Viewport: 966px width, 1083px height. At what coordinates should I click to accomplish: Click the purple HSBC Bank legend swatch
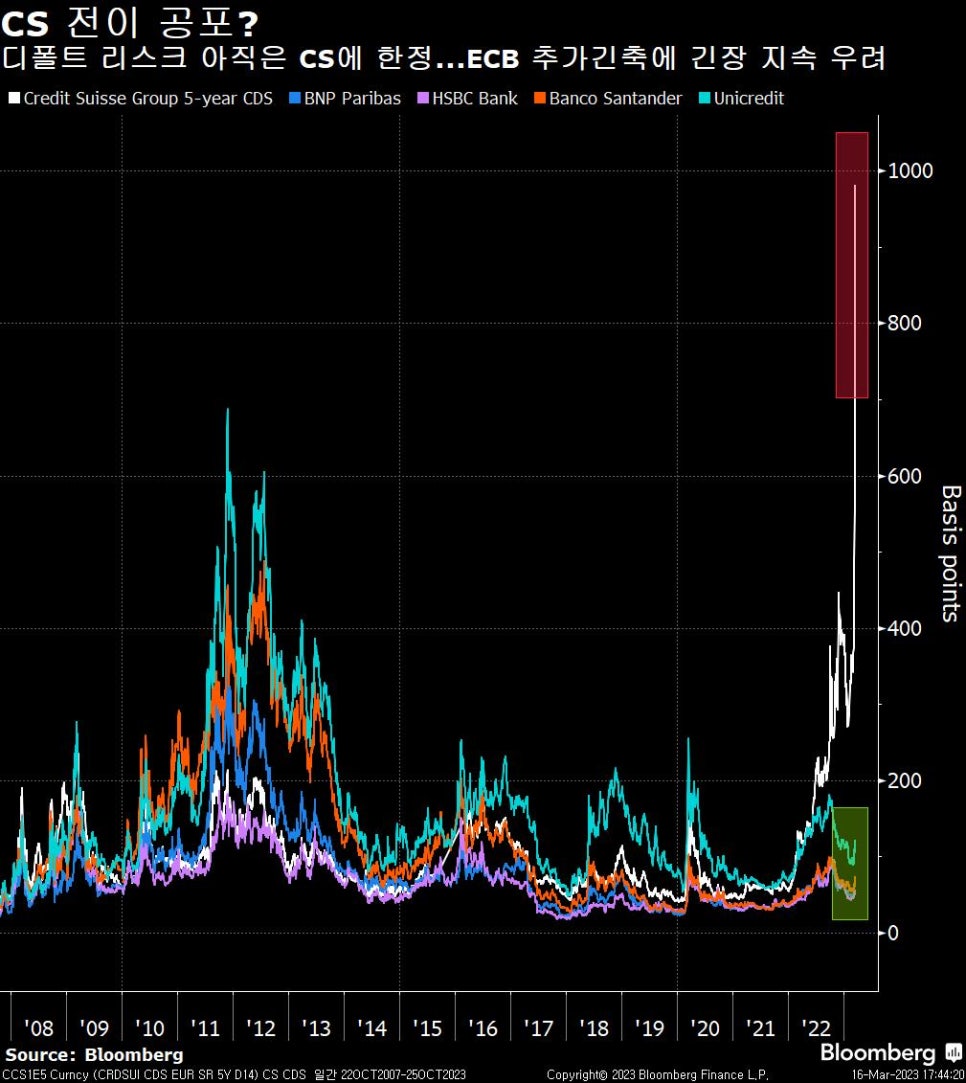423,99
